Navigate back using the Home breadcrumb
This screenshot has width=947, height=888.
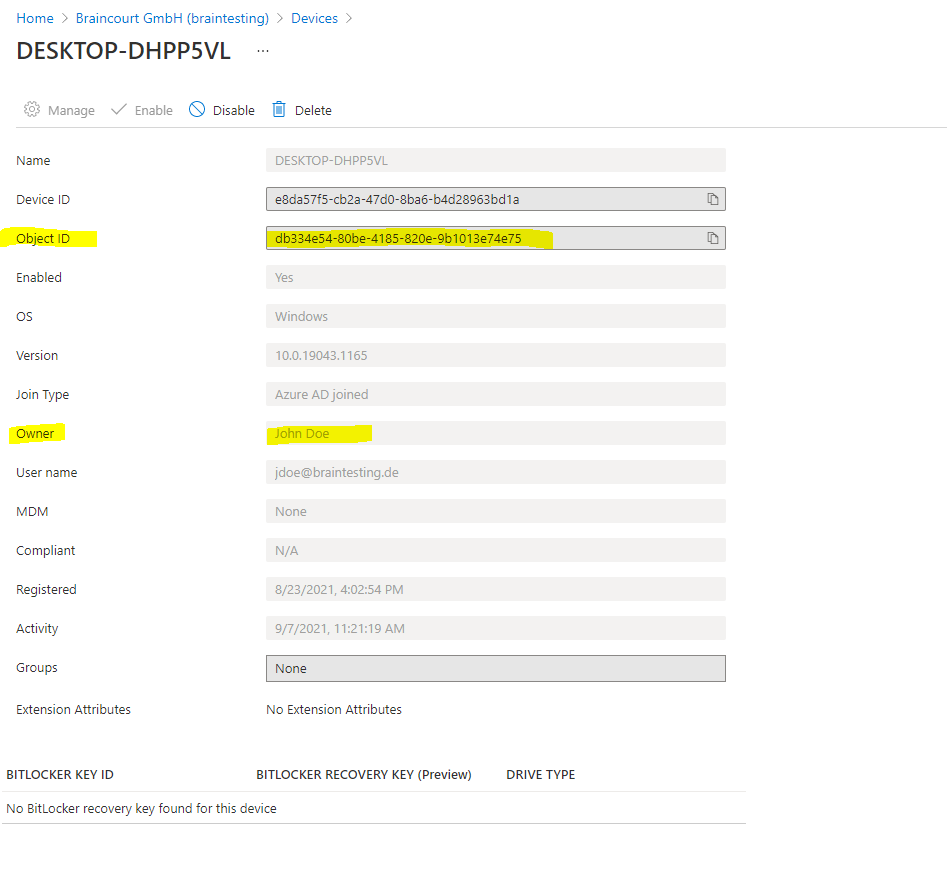coord(34,18)
